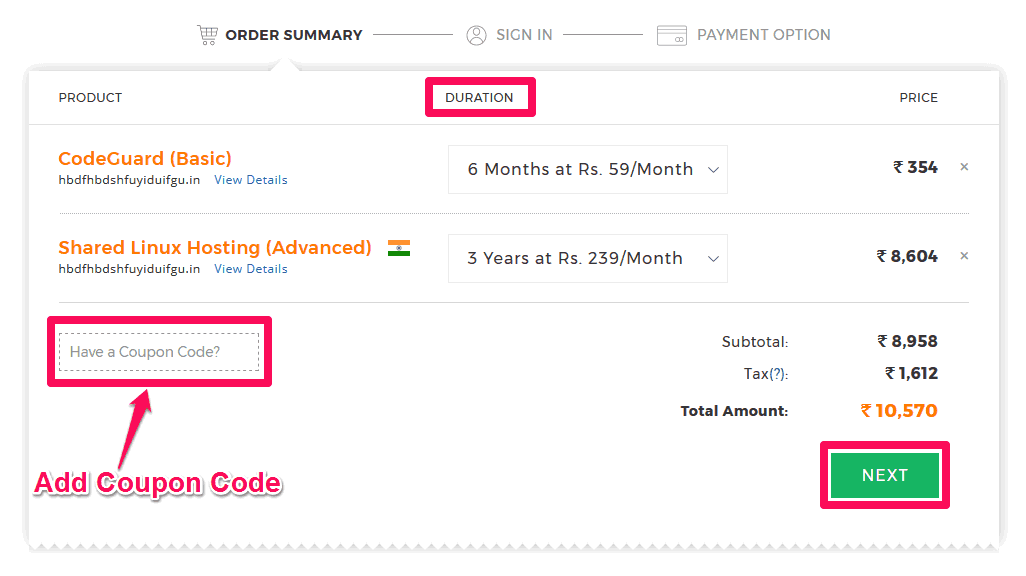1026x576 pixels.
Task: Click the Indian flag icon near Shared Linux Hosting
Action: click(x=399, y=248)
